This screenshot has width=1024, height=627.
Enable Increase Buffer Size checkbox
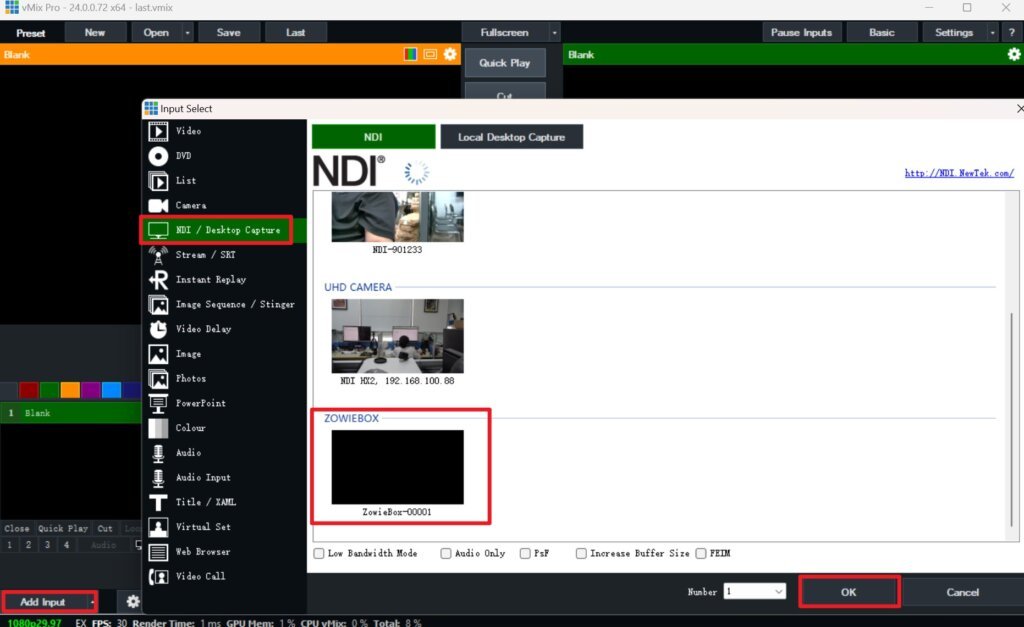click(x=581, y=553)
